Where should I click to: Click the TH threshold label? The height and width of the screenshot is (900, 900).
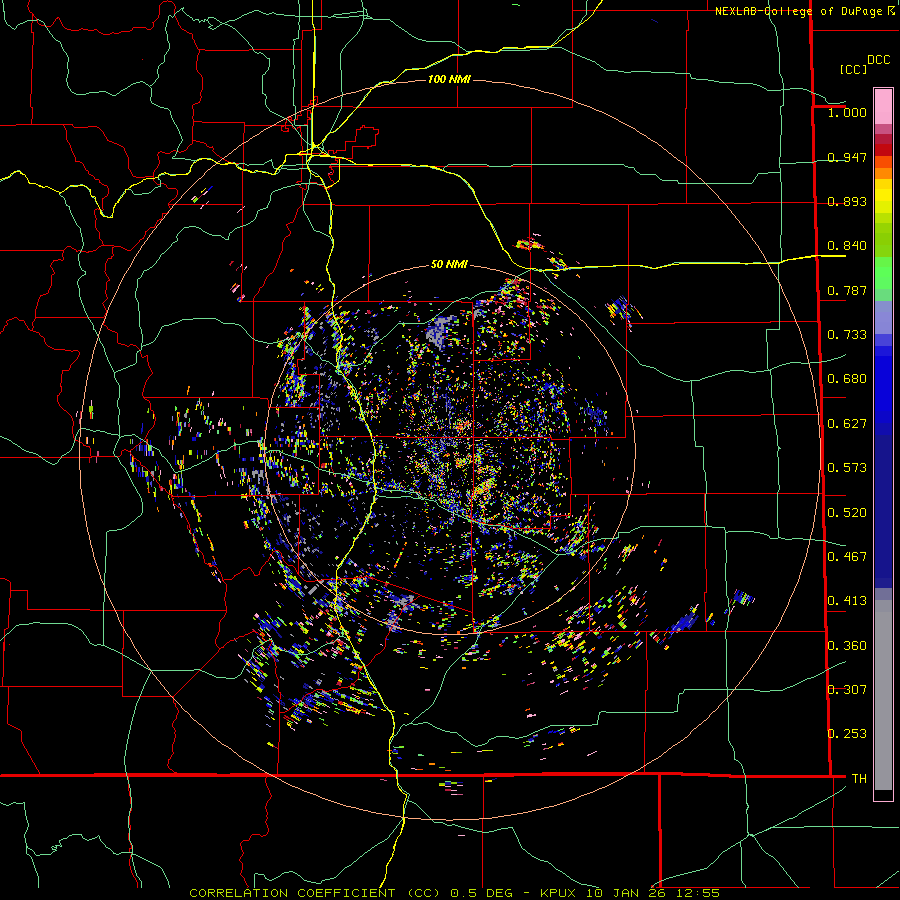pyautogui.click(x=859, y=779)
